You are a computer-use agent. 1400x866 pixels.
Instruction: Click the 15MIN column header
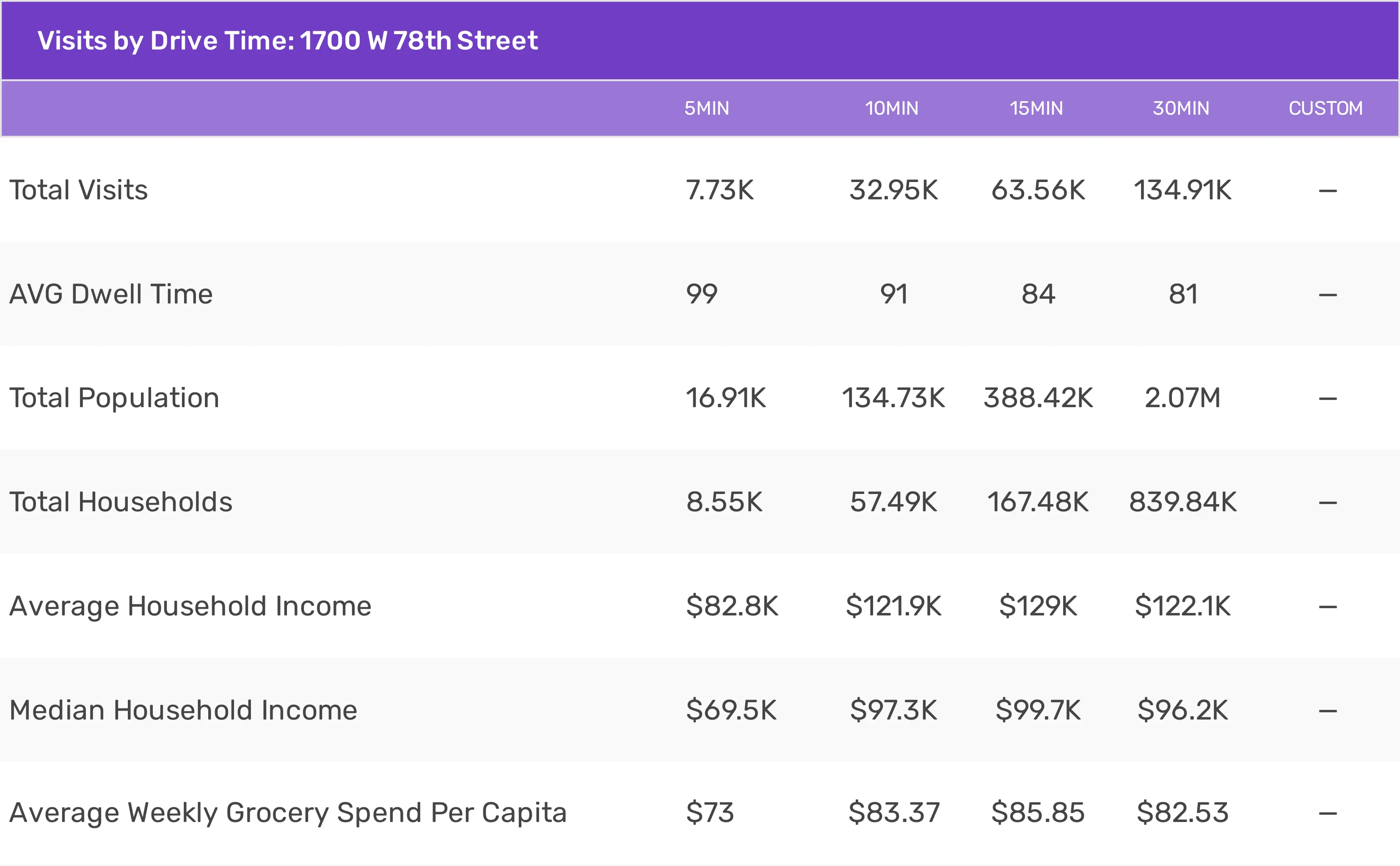(1036, 108)
